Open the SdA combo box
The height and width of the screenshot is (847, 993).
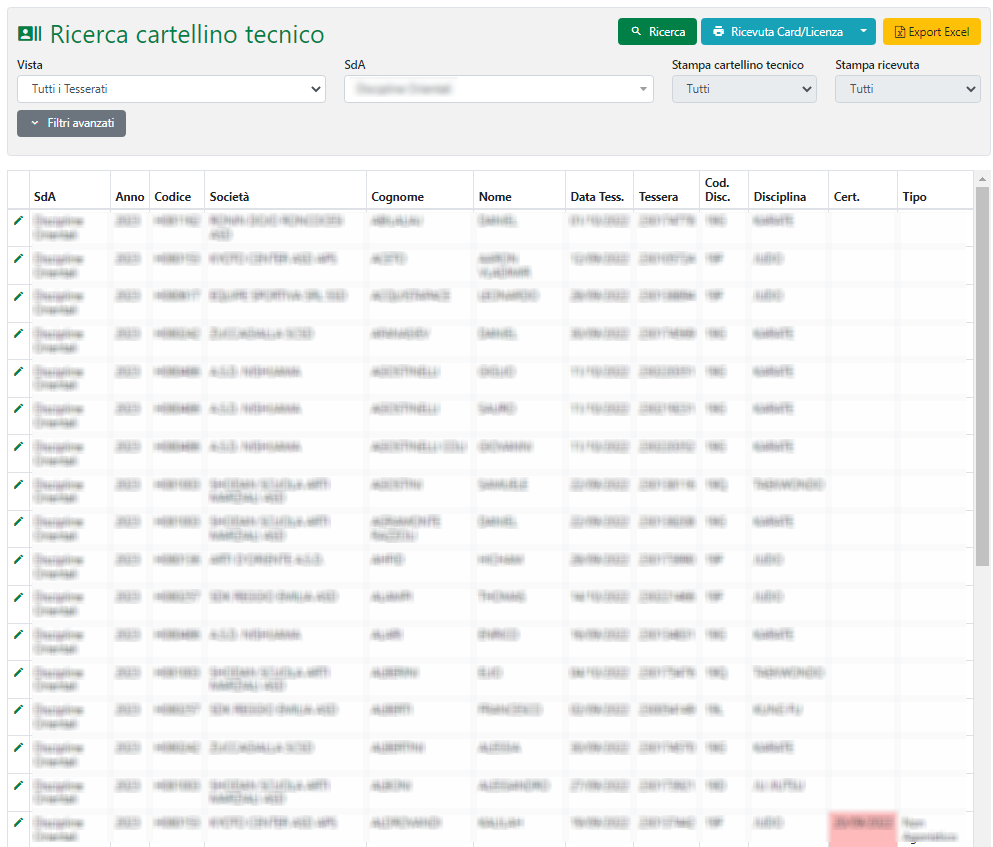click(x=498, y=89)
